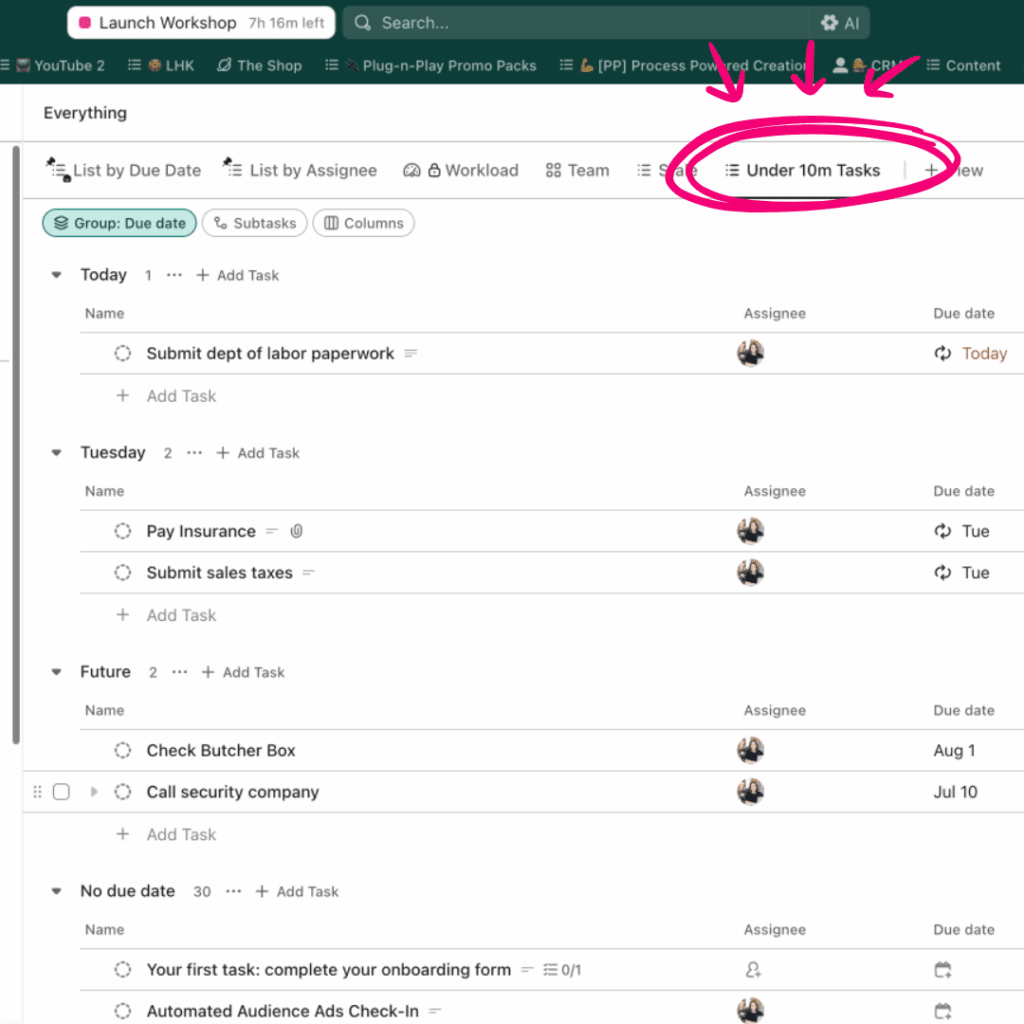Click the calendar icon on Automated Audience Ads Check-In
The image size is (1024, 1024).
point(941,1010)
